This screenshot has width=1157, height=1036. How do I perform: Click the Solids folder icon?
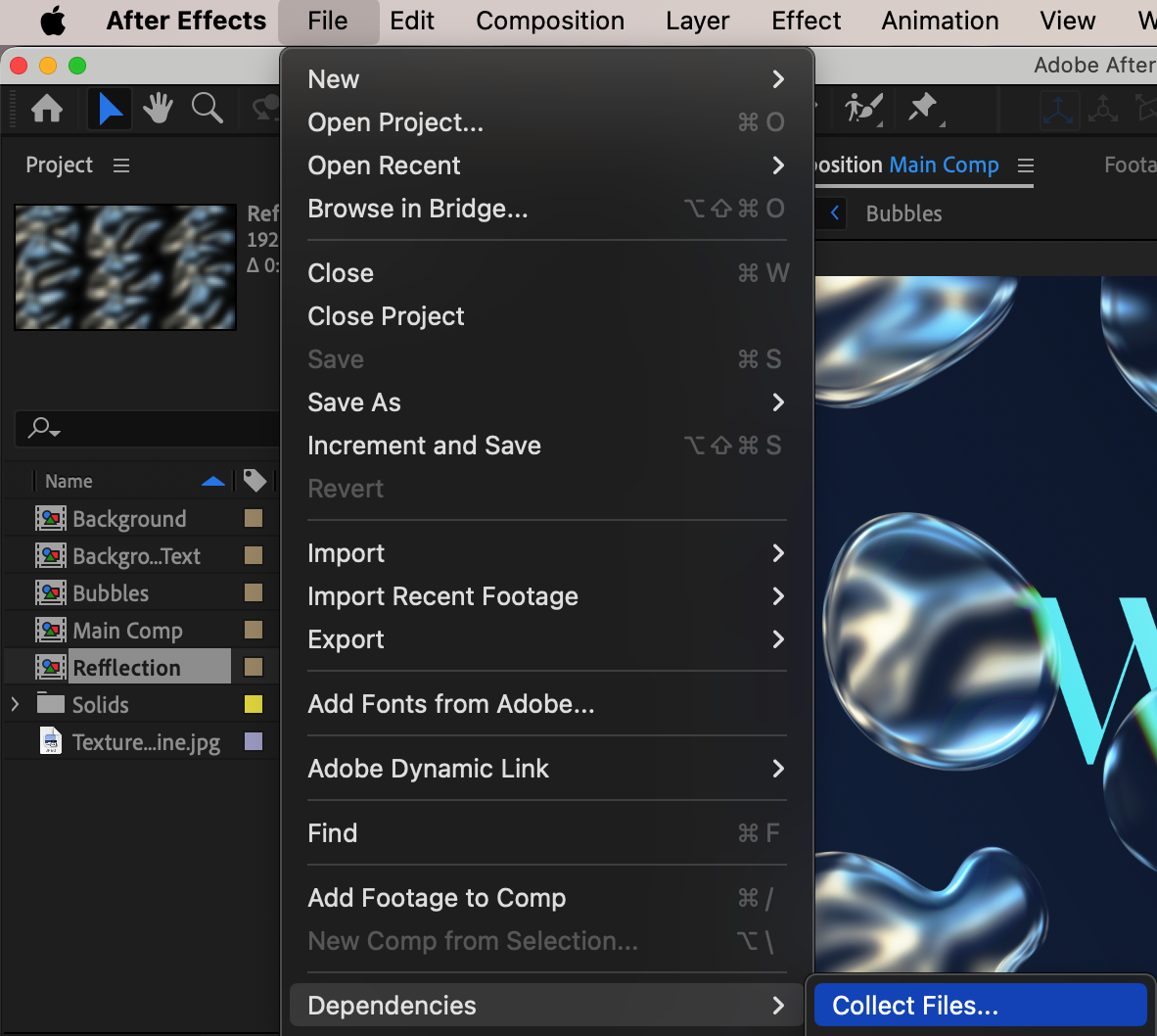pos(50,703)
